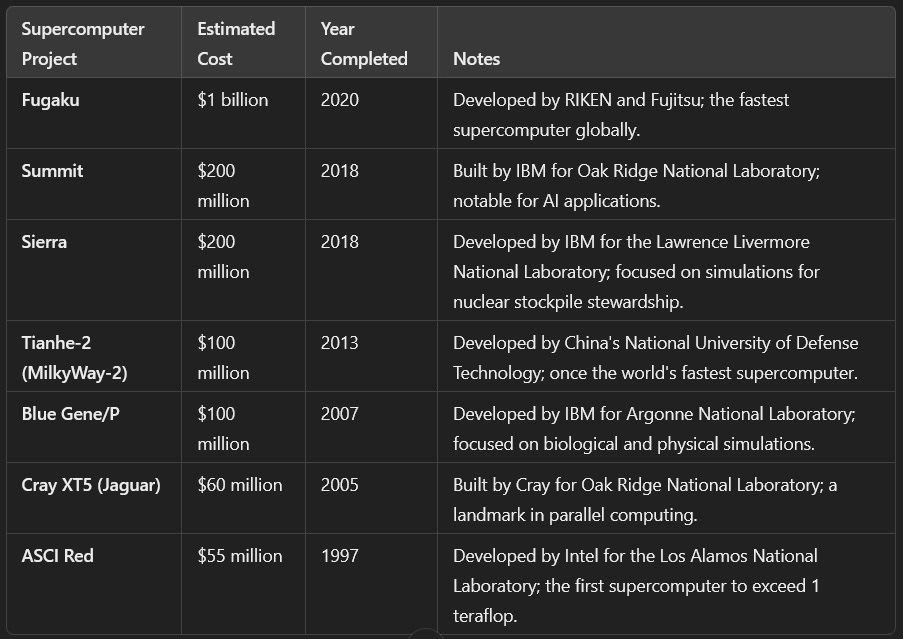Click the Notes column header
This screenshot has height=639, width=903.
tap(476, 59)
